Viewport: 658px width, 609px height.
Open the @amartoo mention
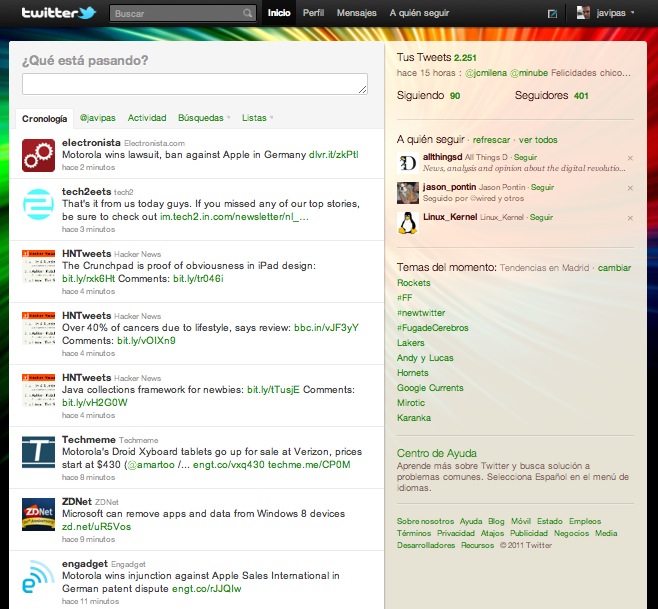point(151,465)
